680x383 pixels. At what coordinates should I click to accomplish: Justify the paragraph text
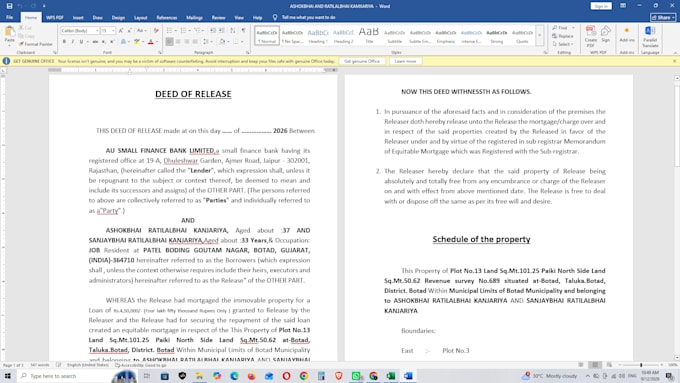coord(195,42)
